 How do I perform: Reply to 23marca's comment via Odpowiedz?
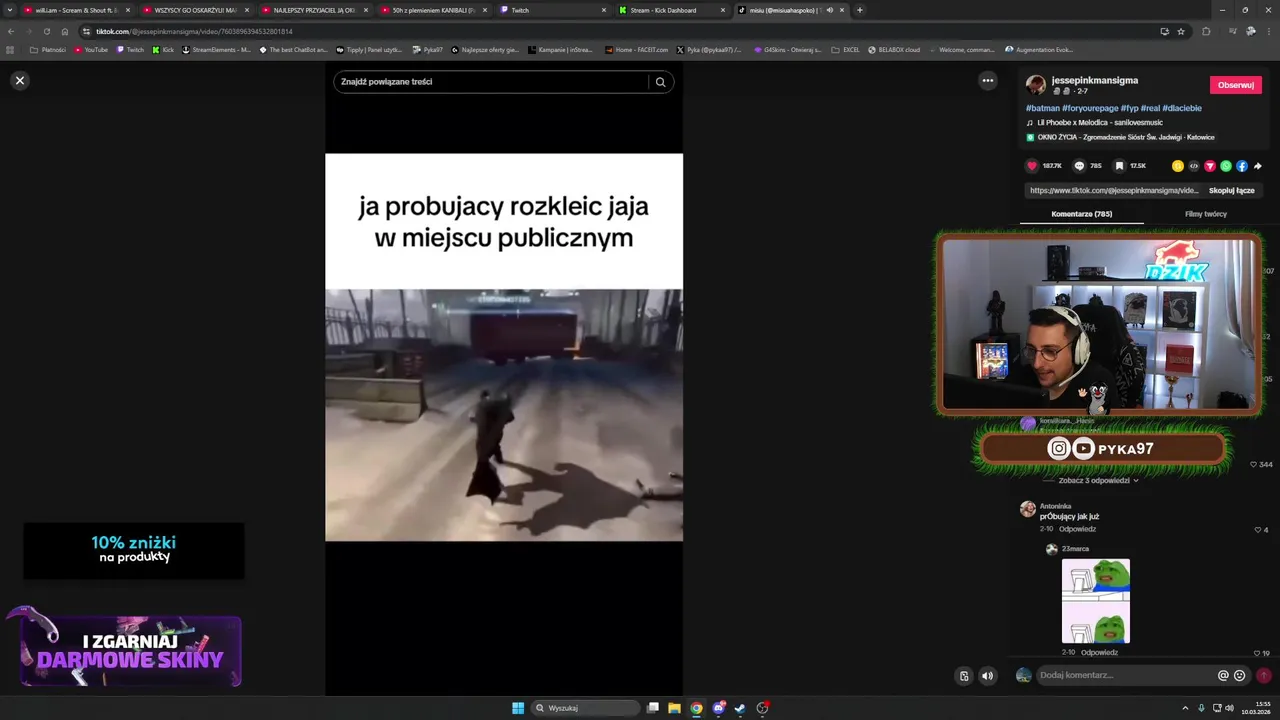[1099, 653]
